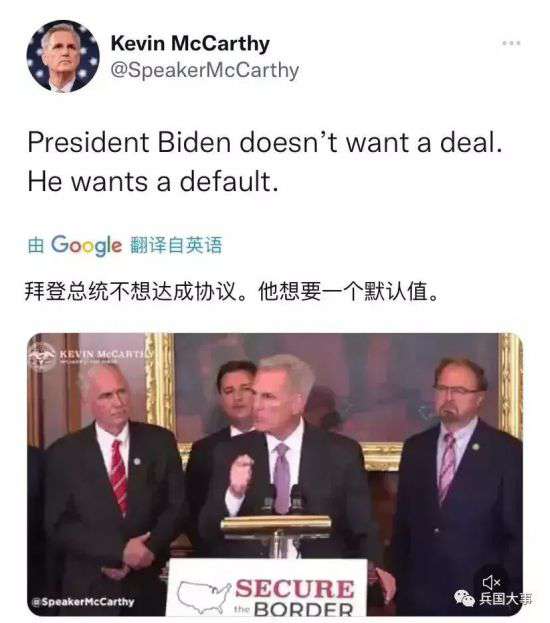The image size is (550, 623).
Task: Click the KEVIN McCARTHY overlay text in video
Action: (107, 354)
